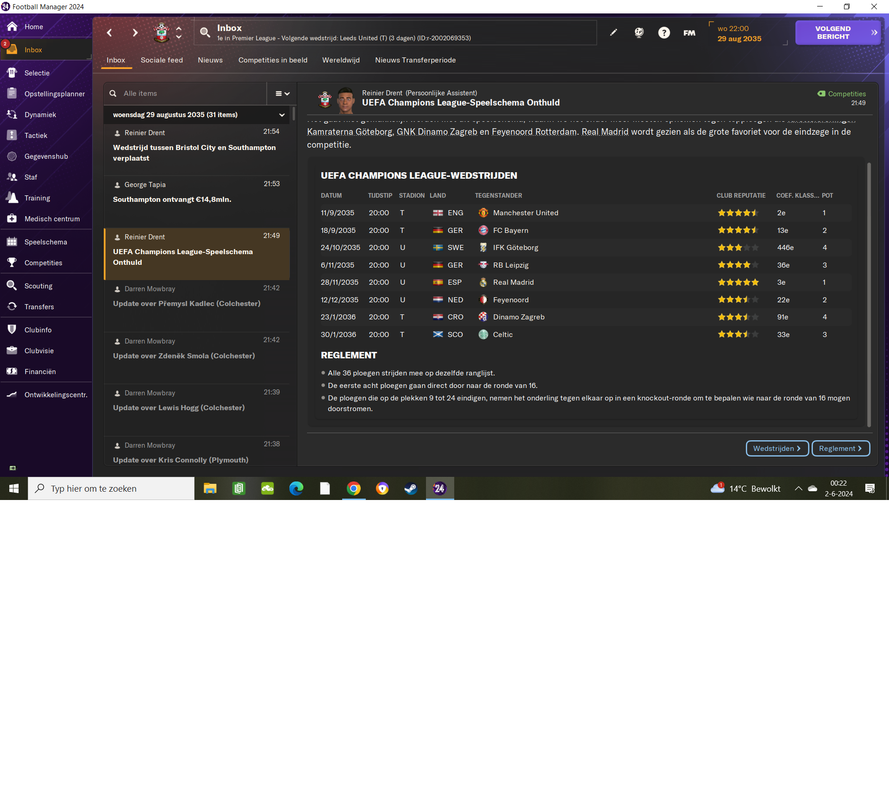
Task: Open message about Bristol City match moved
Action: [197, 149]
